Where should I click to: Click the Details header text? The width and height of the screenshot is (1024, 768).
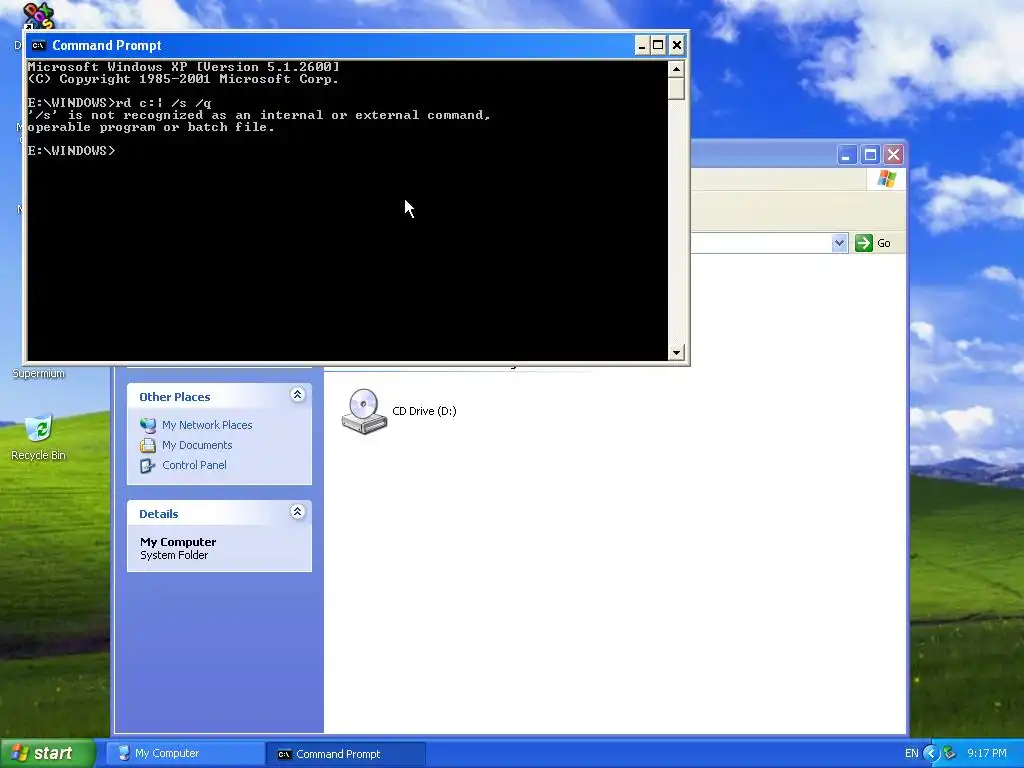coord(159,514)
